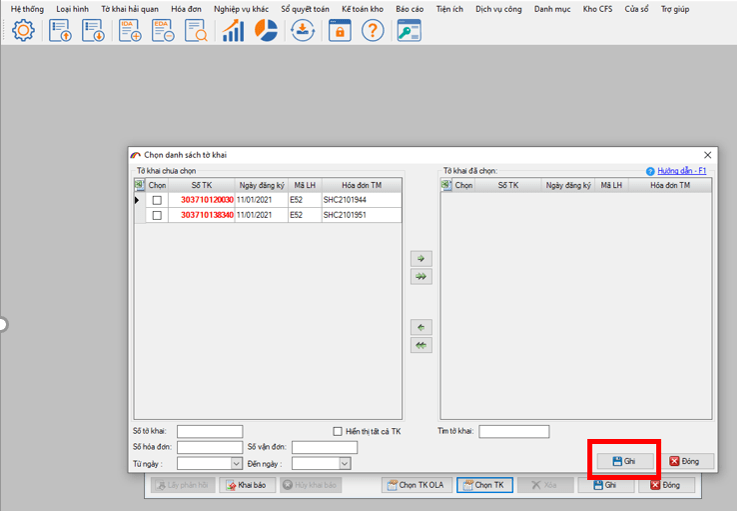Viewport: 737px width, 511px height.
Task: Click the IDA import declaration icon
Action: click(131, 31)
